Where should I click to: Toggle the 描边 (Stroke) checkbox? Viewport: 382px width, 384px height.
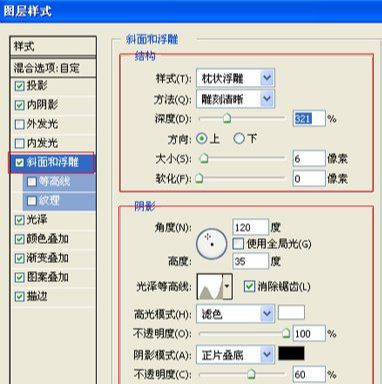[x=20, y=296]
